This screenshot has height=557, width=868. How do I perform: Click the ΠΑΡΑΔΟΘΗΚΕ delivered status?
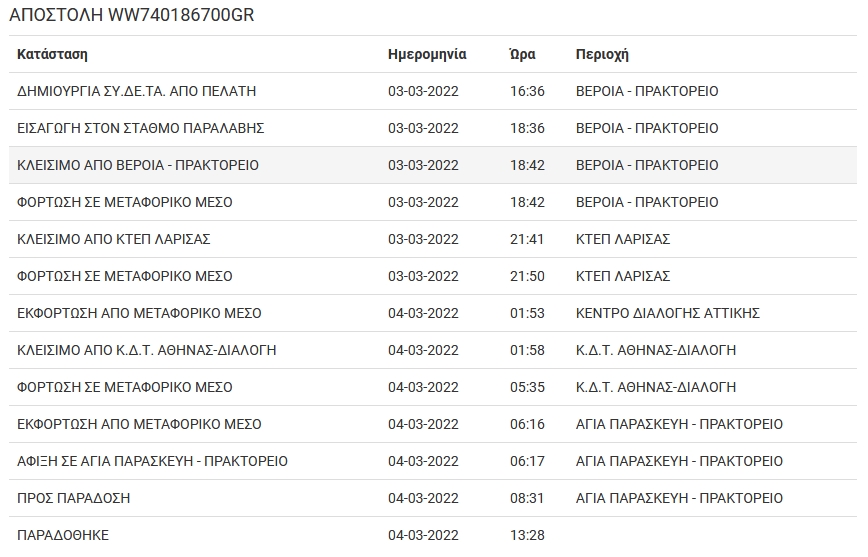coord(63,535)
